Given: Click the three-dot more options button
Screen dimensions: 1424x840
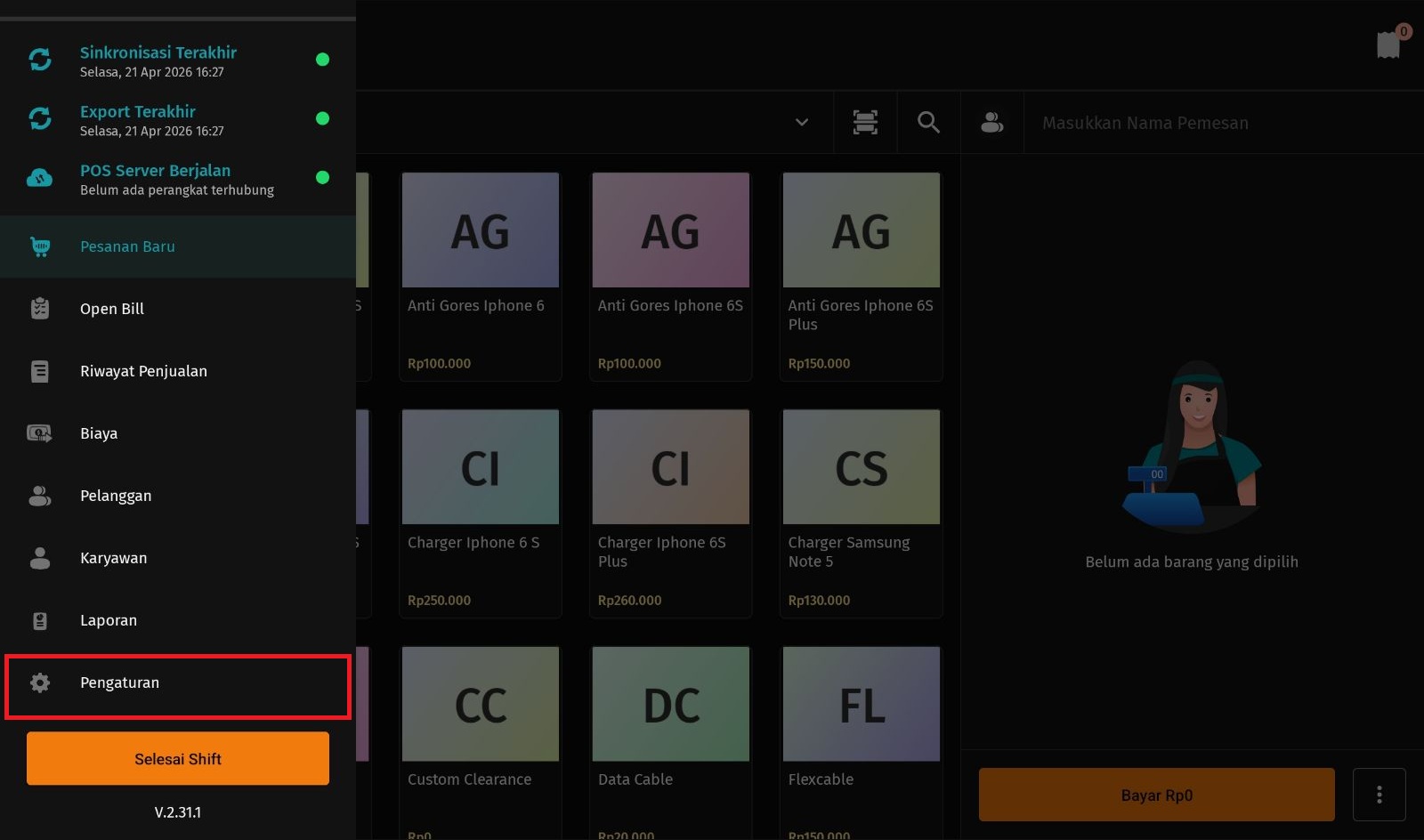Looking at the screenshot, I should [x=1379, y=795].
